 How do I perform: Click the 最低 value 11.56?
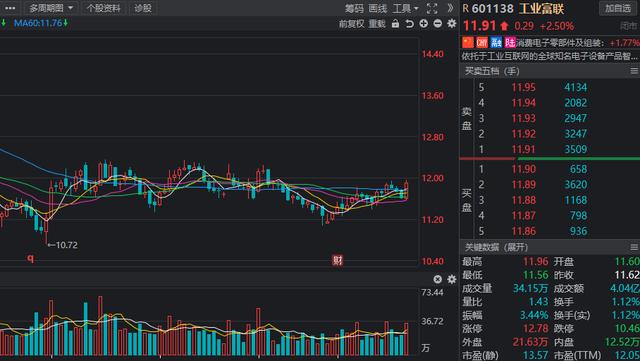(x=536, y=275)
